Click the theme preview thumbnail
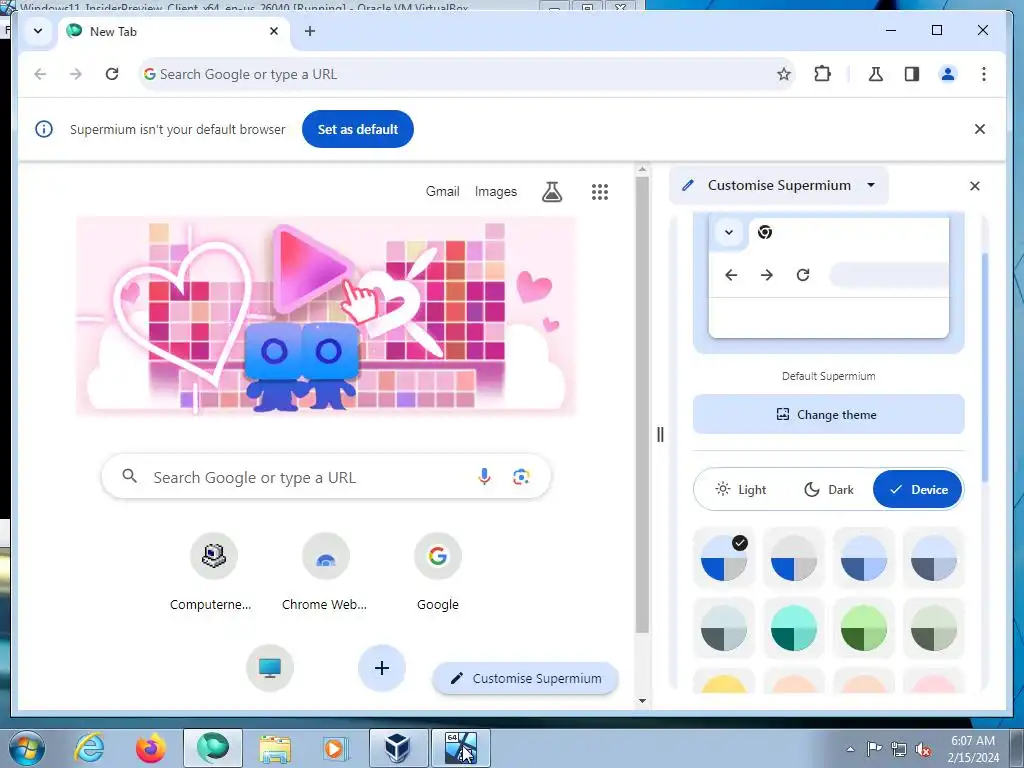1024x768 pixels. [x=828, y=282]
